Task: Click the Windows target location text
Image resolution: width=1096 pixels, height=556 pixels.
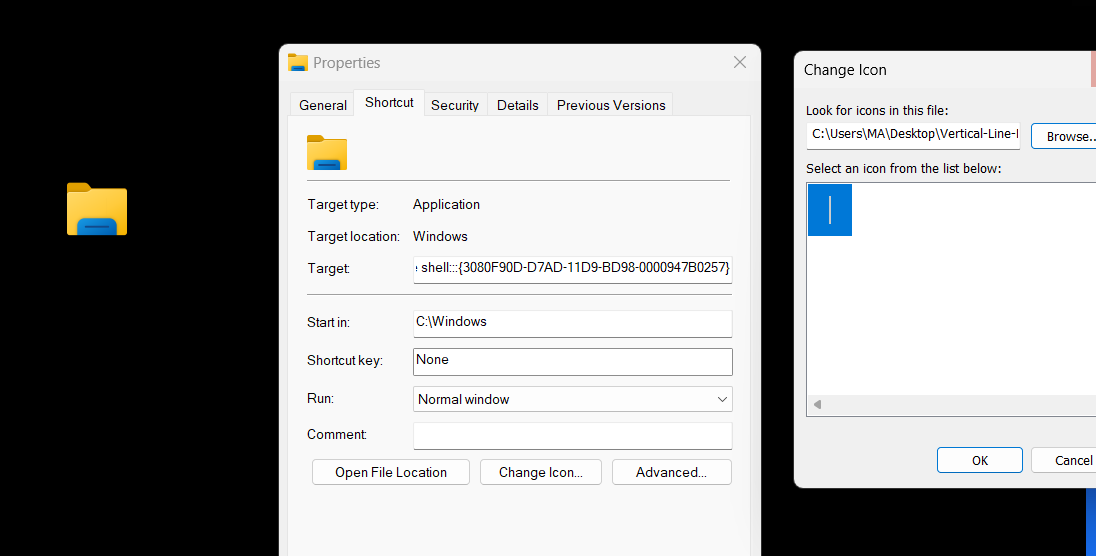Action: (440, 236)
